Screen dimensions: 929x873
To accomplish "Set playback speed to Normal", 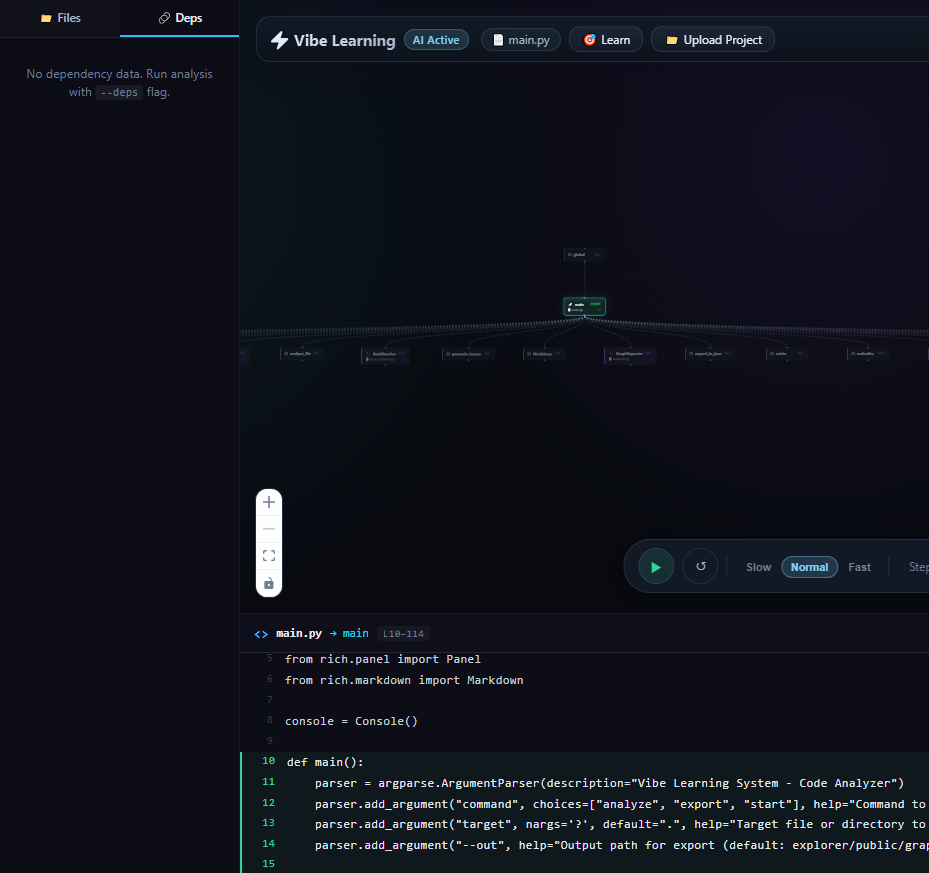I will (809, 567).
